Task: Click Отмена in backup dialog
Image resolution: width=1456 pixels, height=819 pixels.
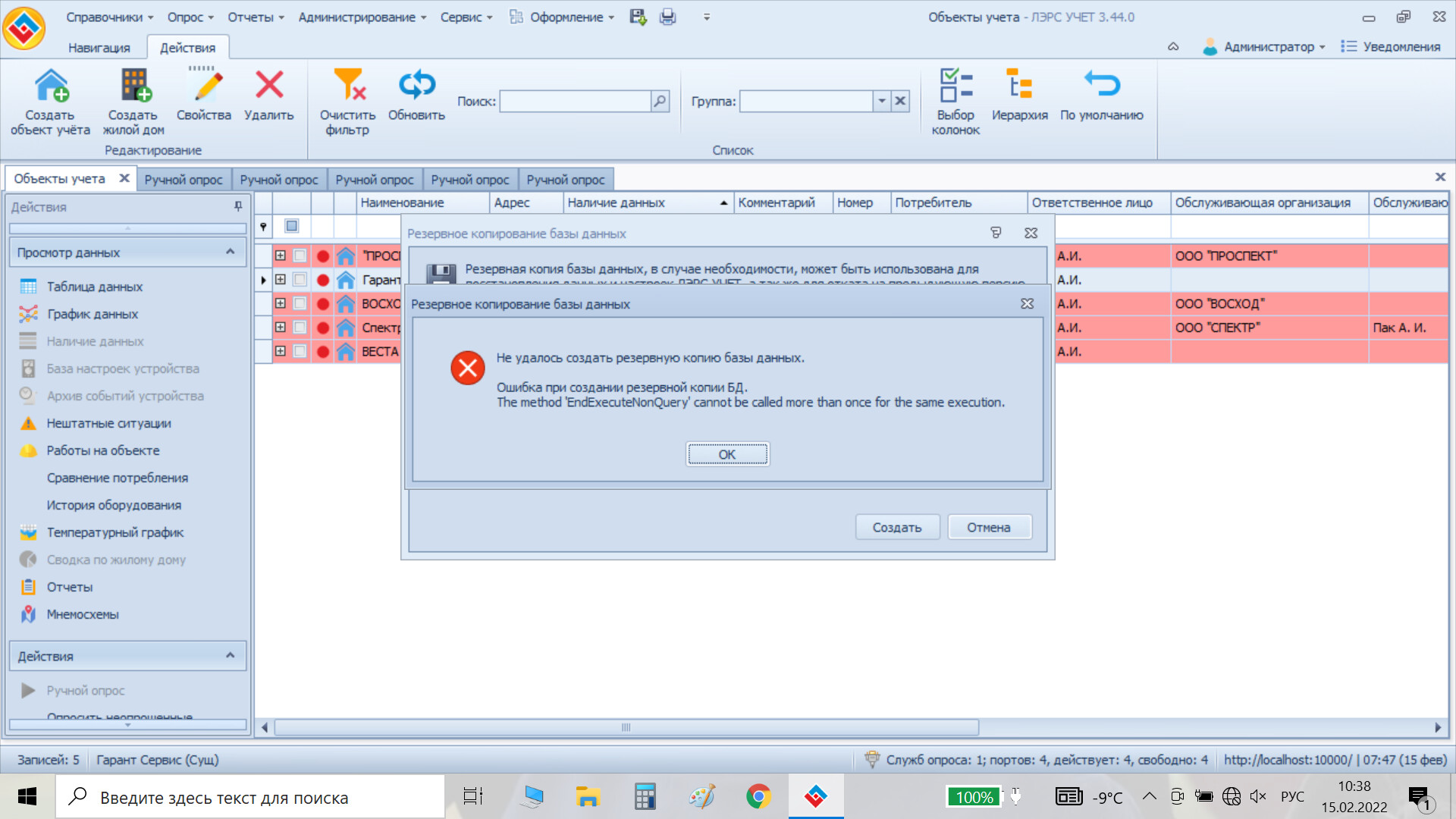Action: [989, 527]
